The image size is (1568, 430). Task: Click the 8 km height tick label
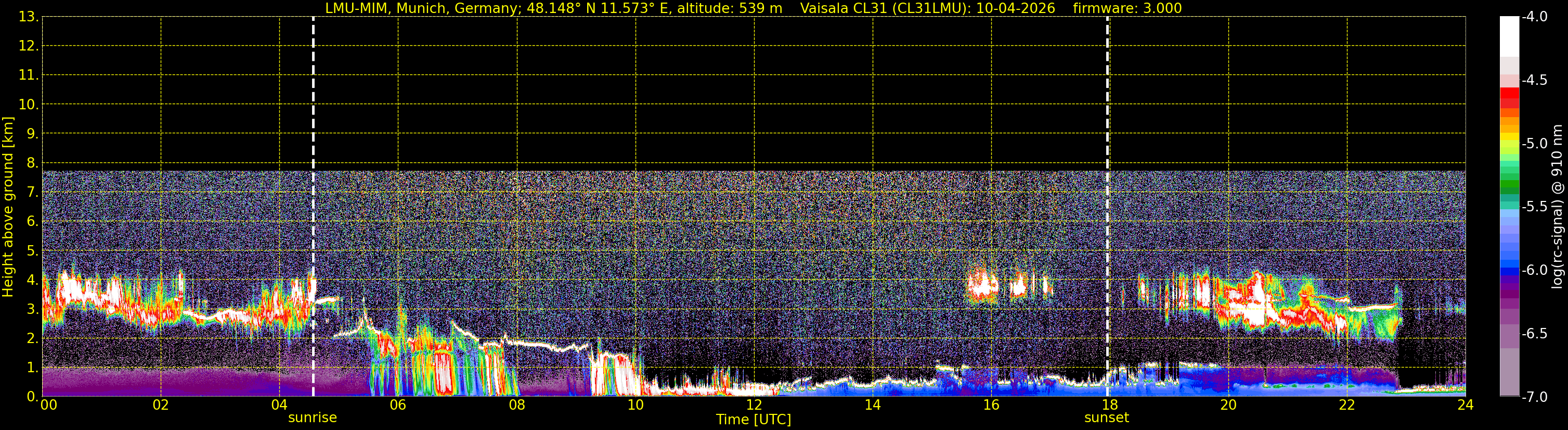31,162
